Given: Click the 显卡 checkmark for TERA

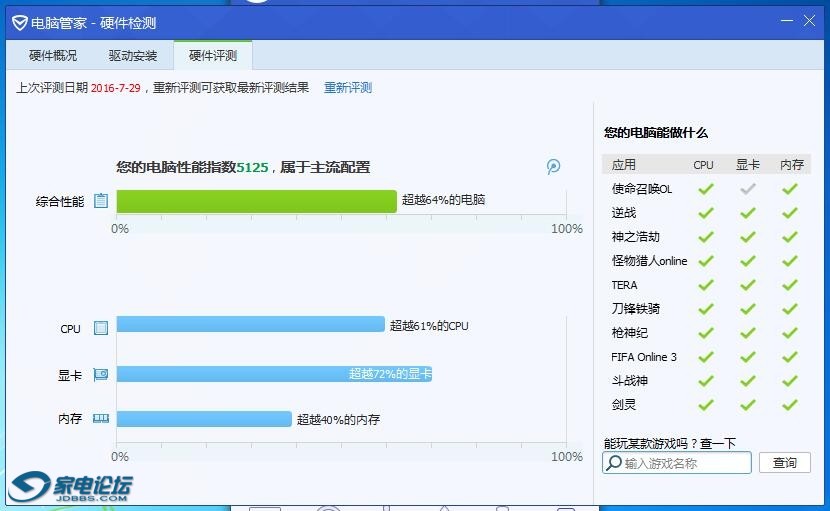Looking at the screenshot, I should 747,285.
